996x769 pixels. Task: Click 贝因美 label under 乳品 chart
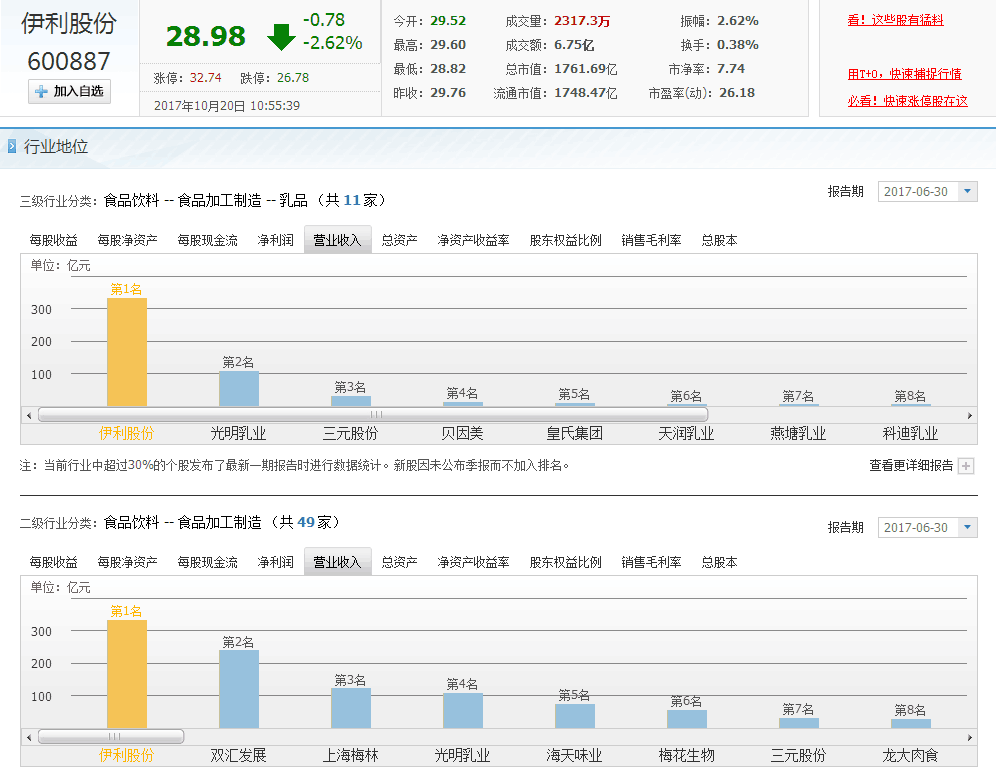click(462, 434)
